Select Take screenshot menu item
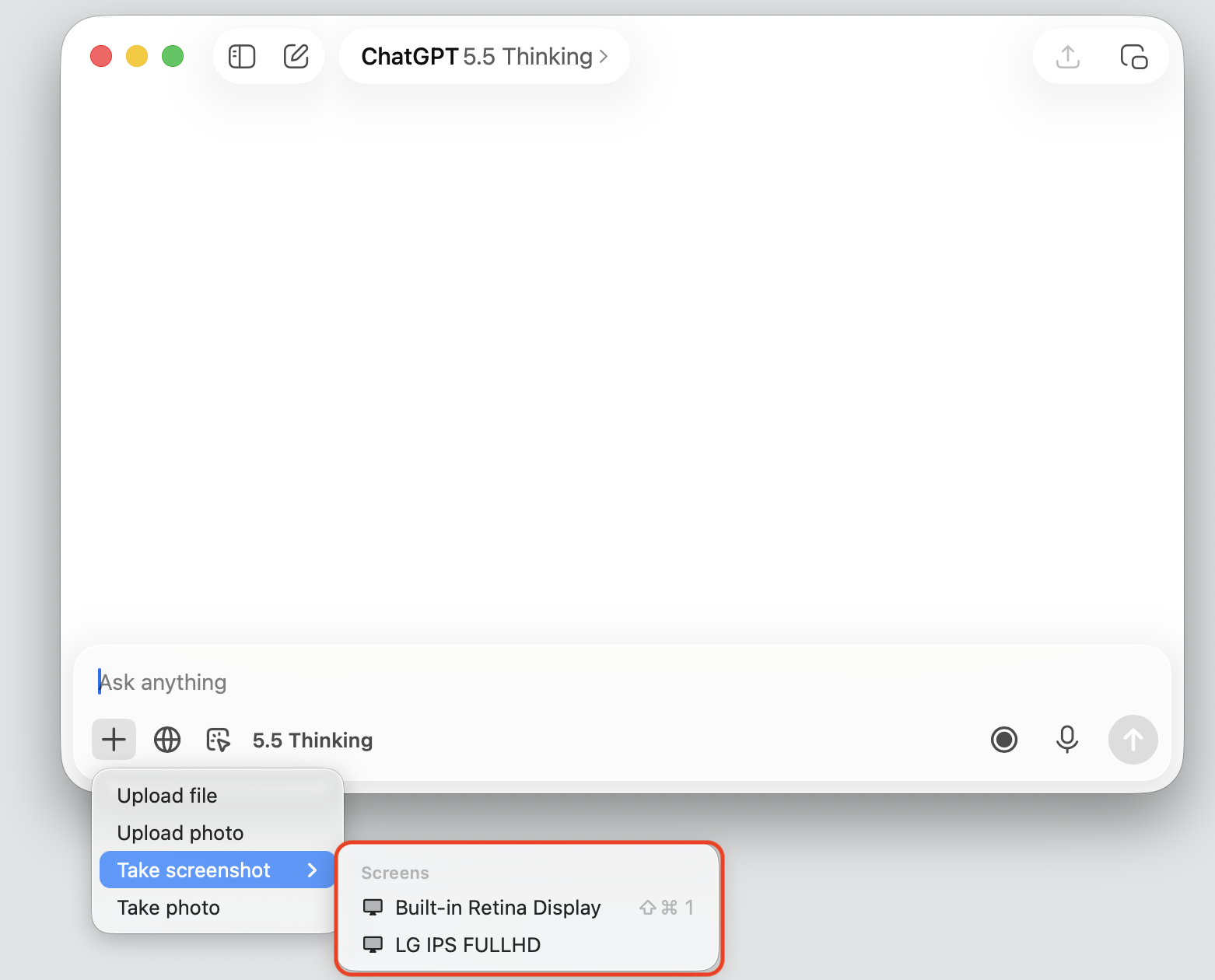The image size is (1215, 980). [218, 870]
